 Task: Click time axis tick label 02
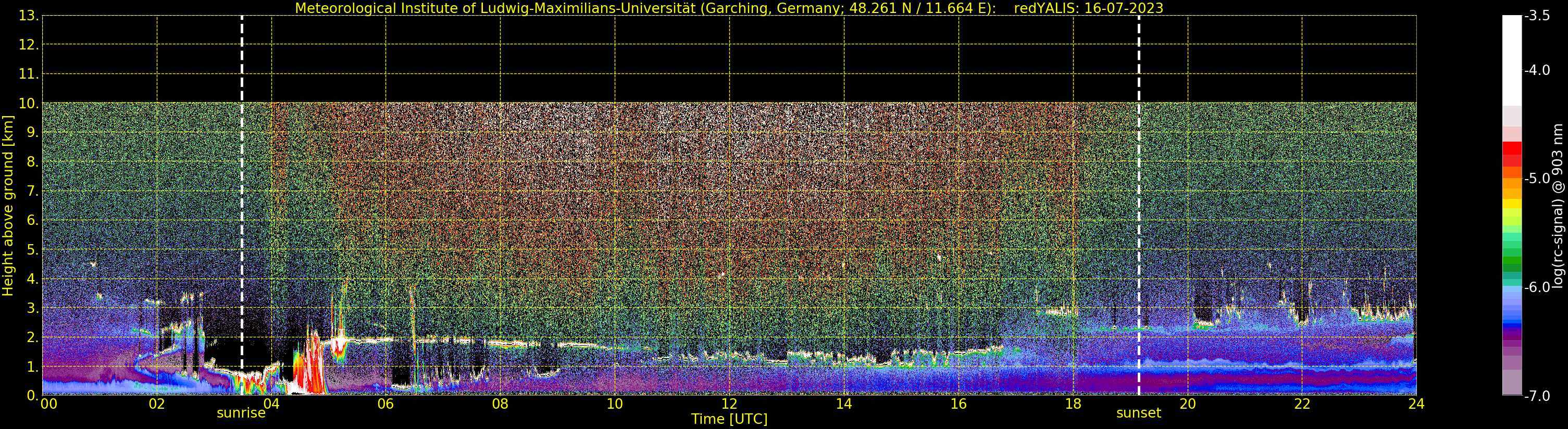coord(156,405)
